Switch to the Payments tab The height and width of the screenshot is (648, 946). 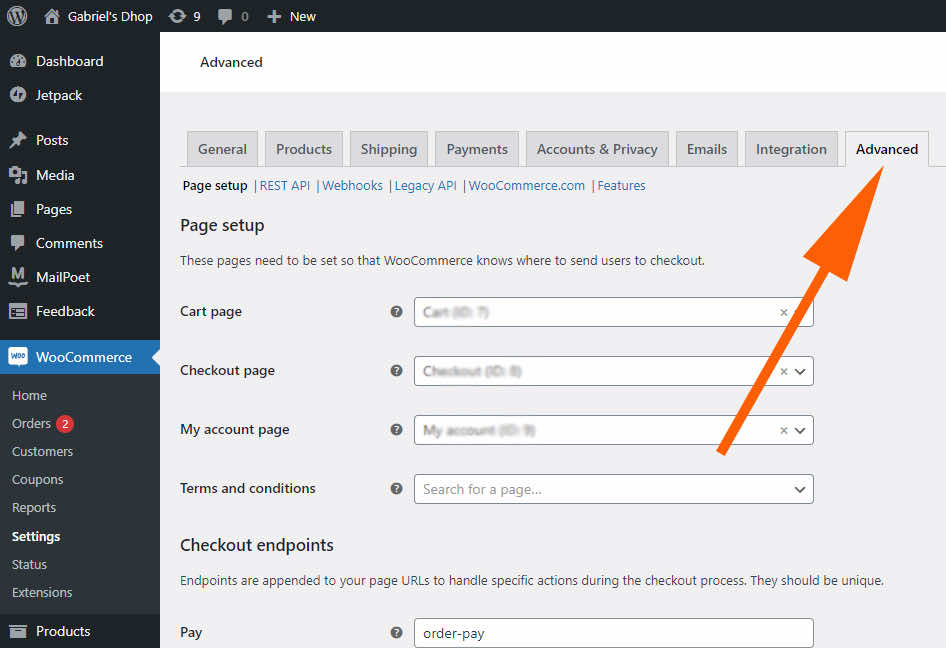tap(477, 149)
